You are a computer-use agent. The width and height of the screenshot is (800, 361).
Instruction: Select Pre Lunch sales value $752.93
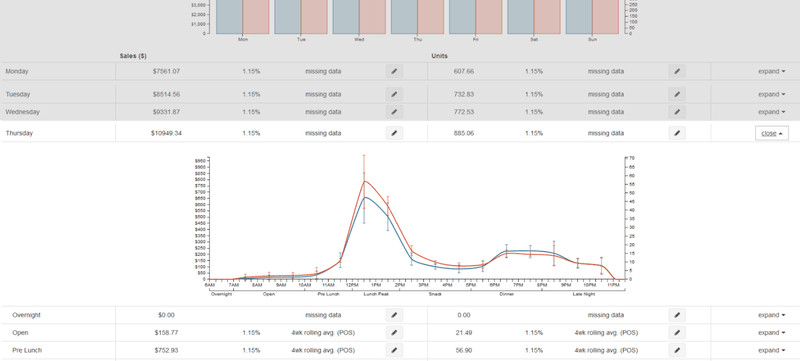point(166,350)
